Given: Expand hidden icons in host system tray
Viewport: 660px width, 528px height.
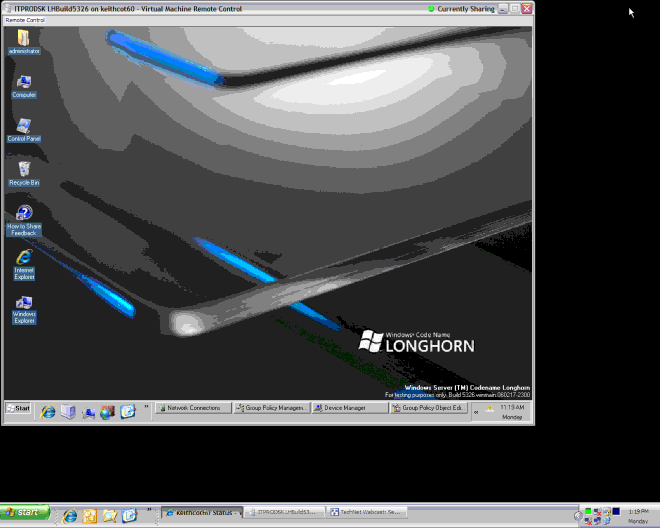Looking at the screenshot, I should coord(578,516).
